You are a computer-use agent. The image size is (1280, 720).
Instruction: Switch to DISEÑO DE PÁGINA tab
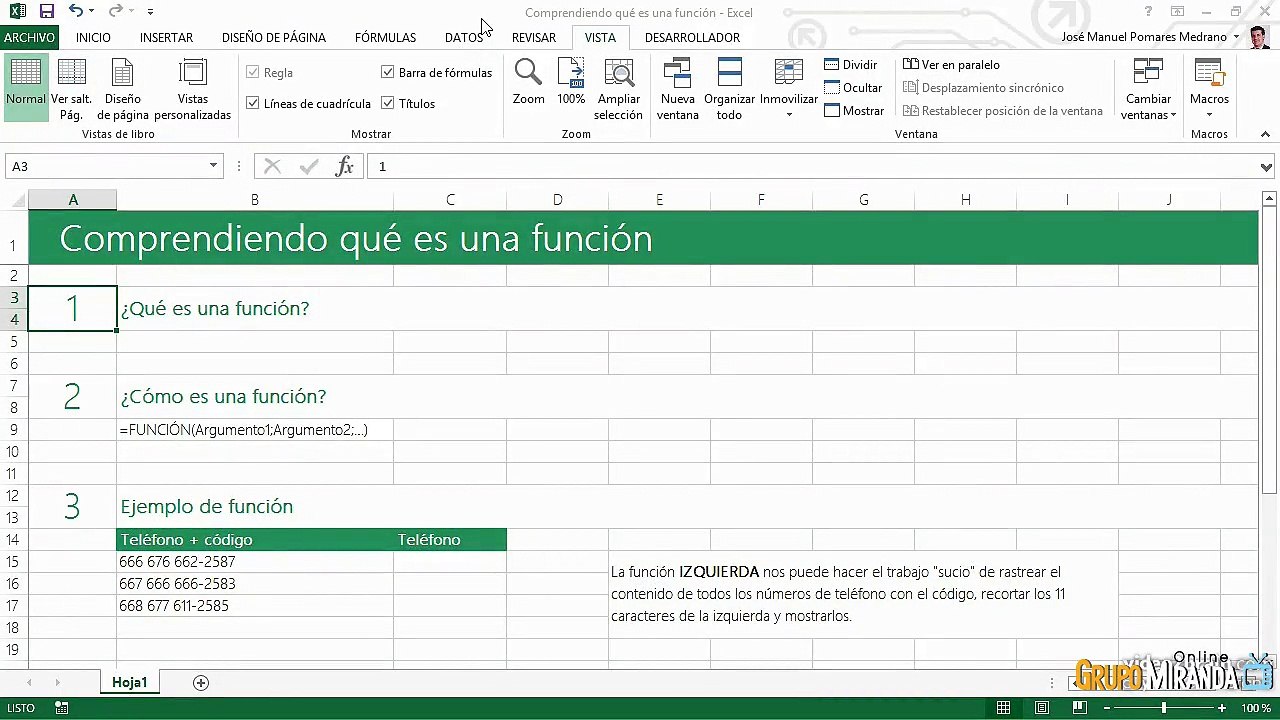(x=274, y=38)
